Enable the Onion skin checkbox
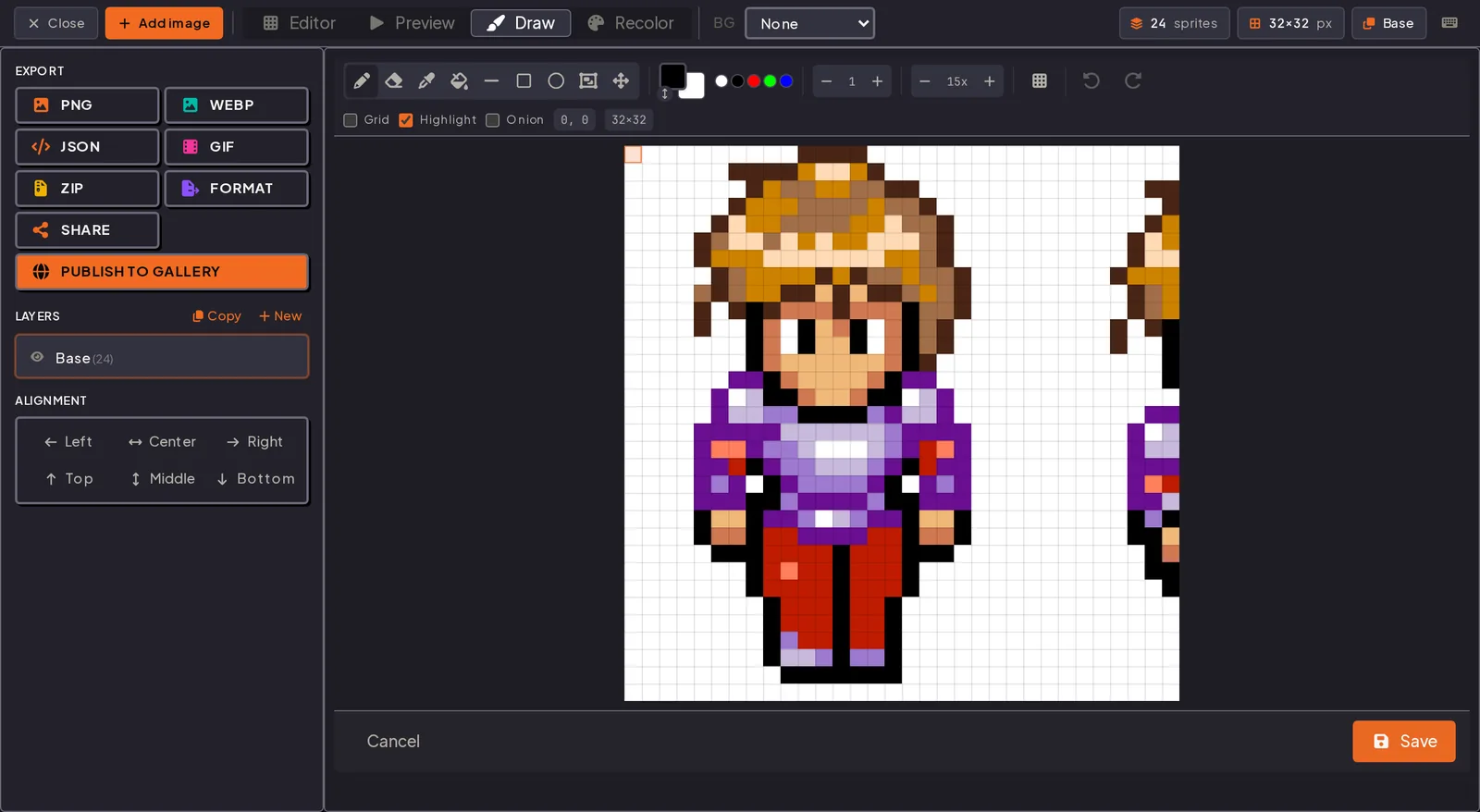1480x812 pixels. pos(493,120)
